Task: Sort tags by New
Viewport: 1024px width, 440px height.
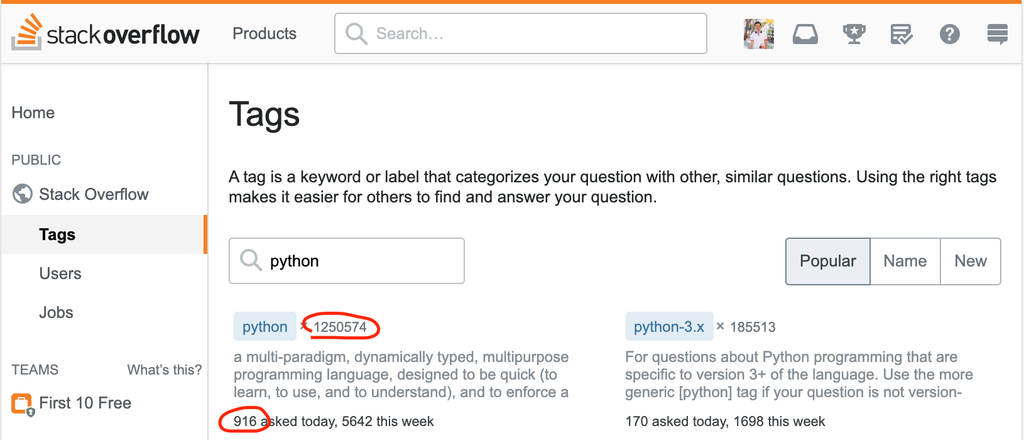Action: [x=970, y=261]
